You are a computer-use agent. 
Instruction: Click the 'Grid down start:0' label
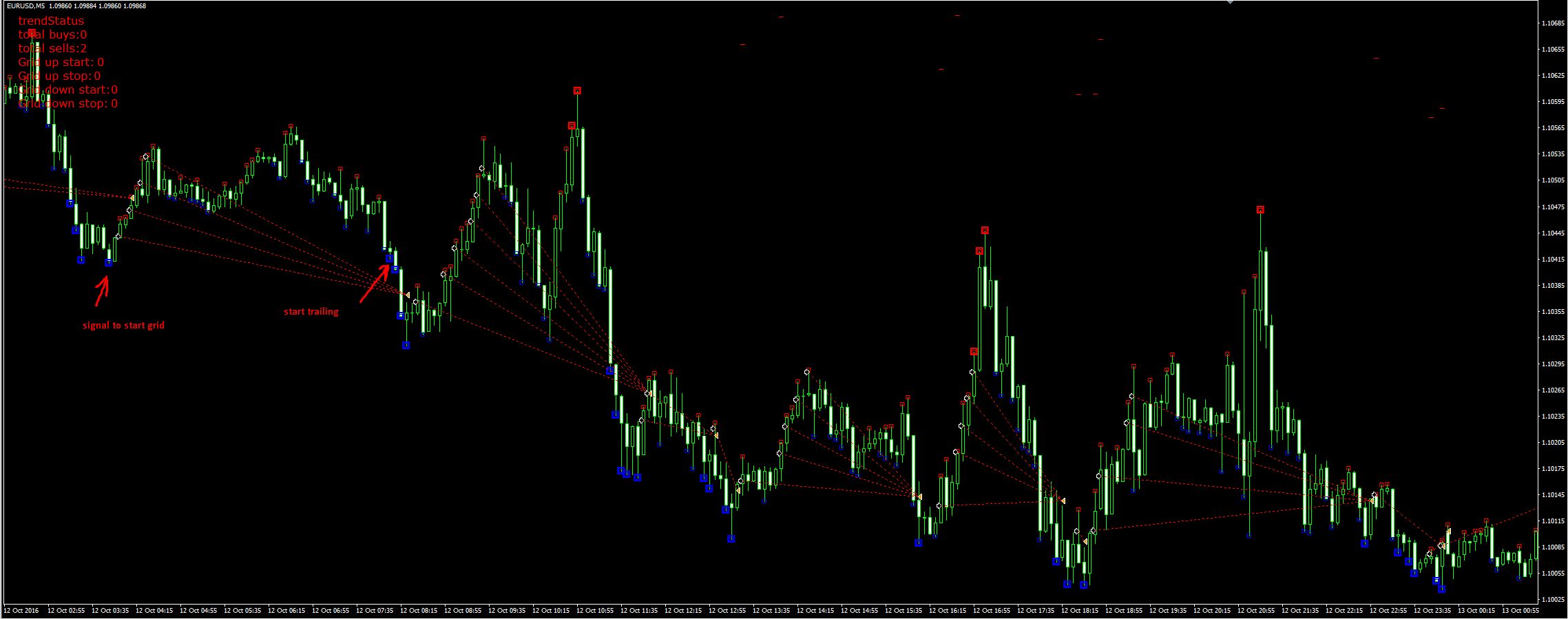tap(67, 90)
